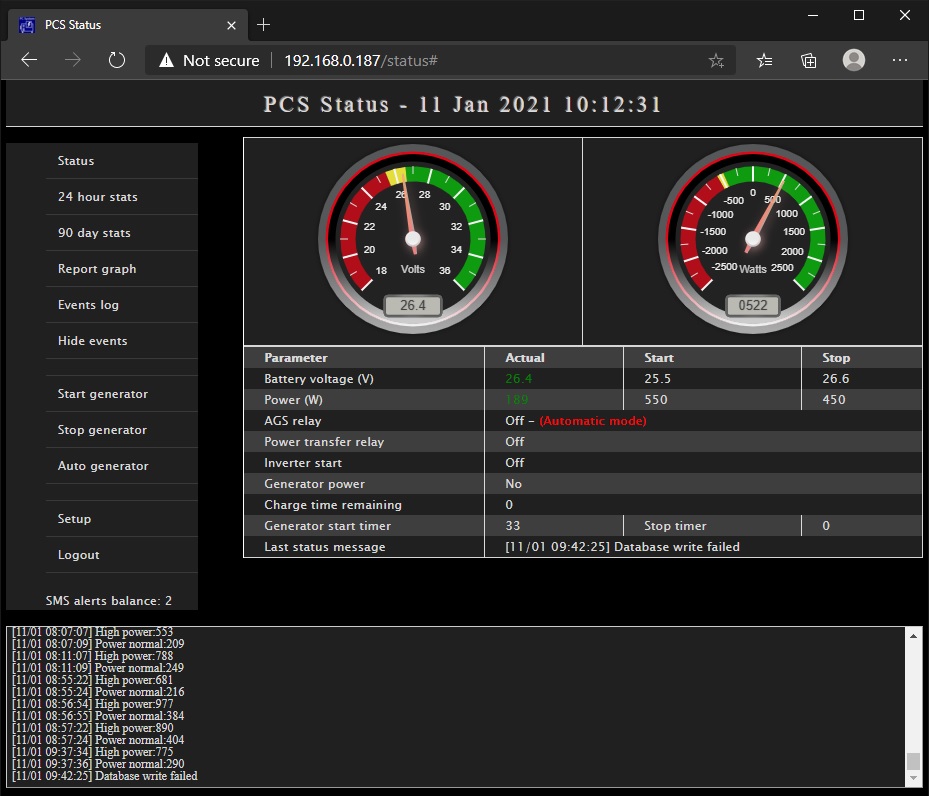Image resolution: width=929 pixels, height=796 pixels.
Task: Click the Not secure warning icon
Action: pyautogui.click(x=166, y=61)
